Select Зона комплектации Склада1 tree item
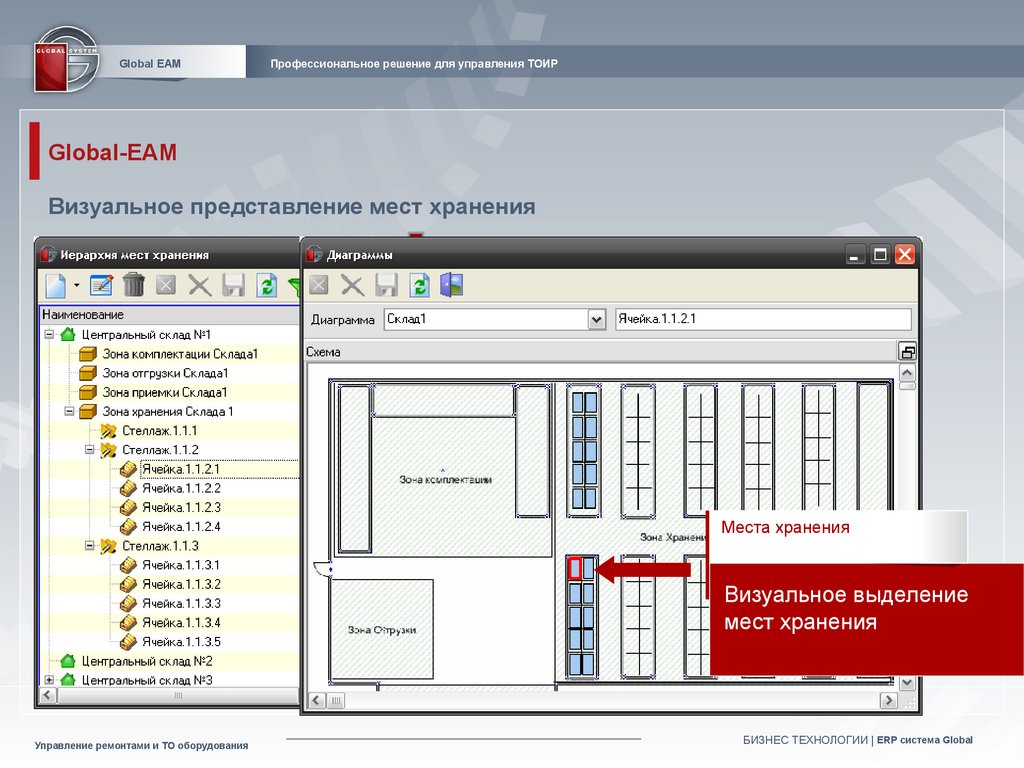 pyautogui.click(x=180, y=354)
